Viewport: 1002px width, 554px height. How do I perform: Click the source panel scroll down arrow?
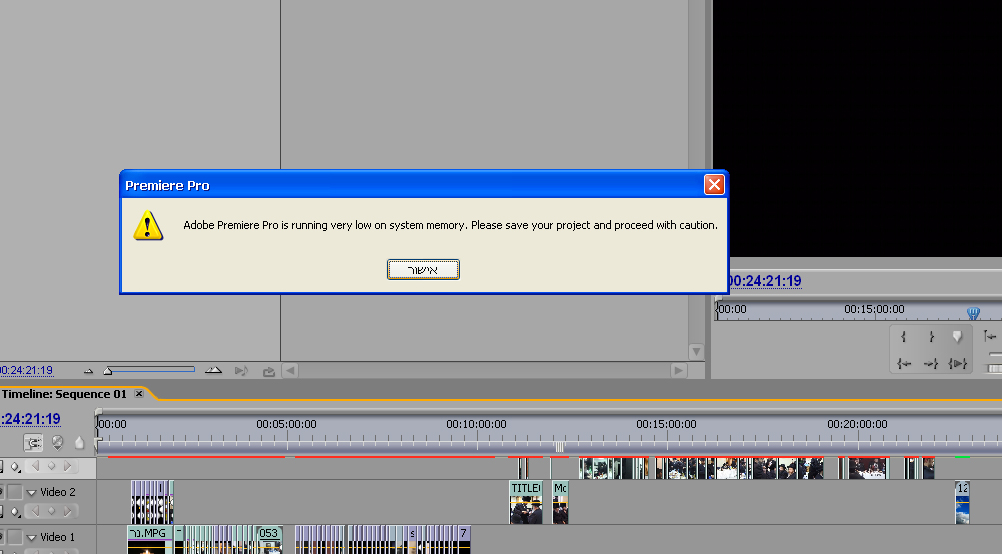696,351
